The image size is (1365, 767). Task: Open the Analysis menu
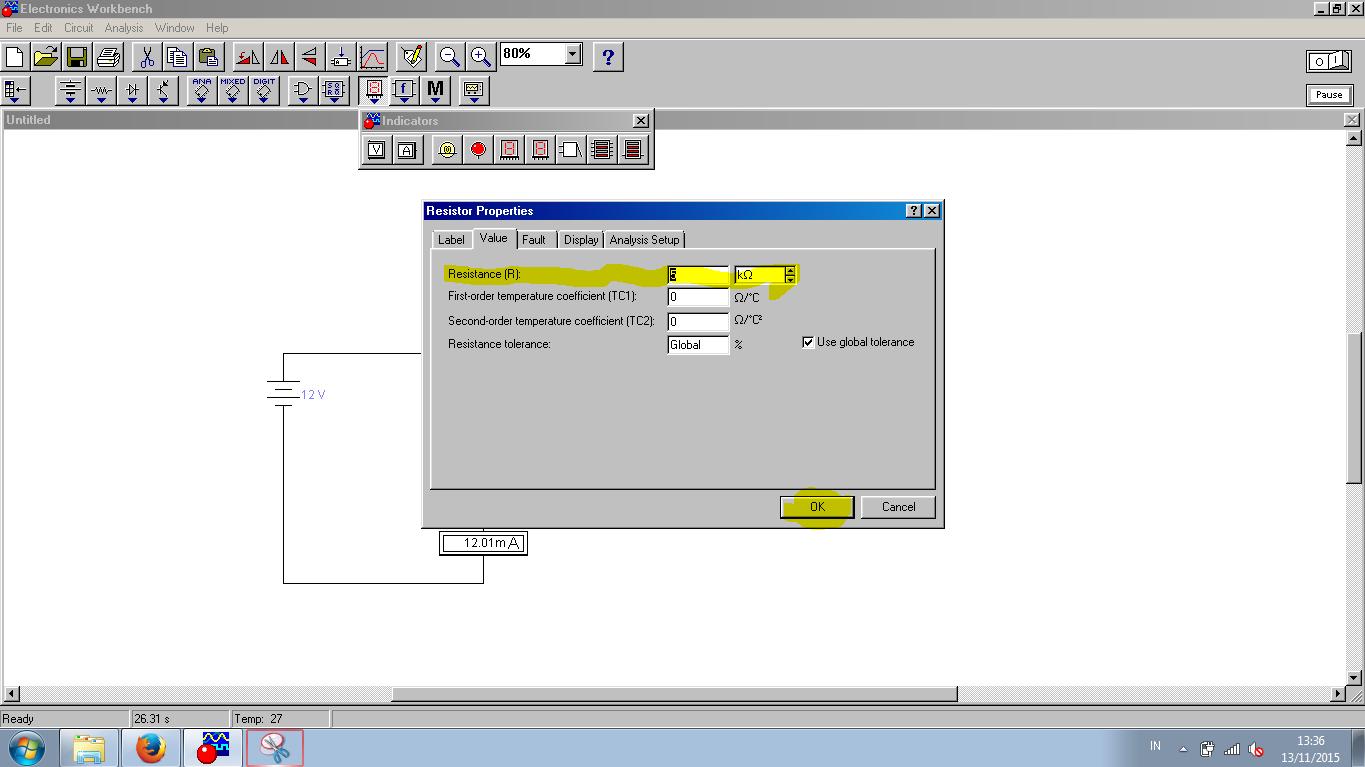[124, 28]
